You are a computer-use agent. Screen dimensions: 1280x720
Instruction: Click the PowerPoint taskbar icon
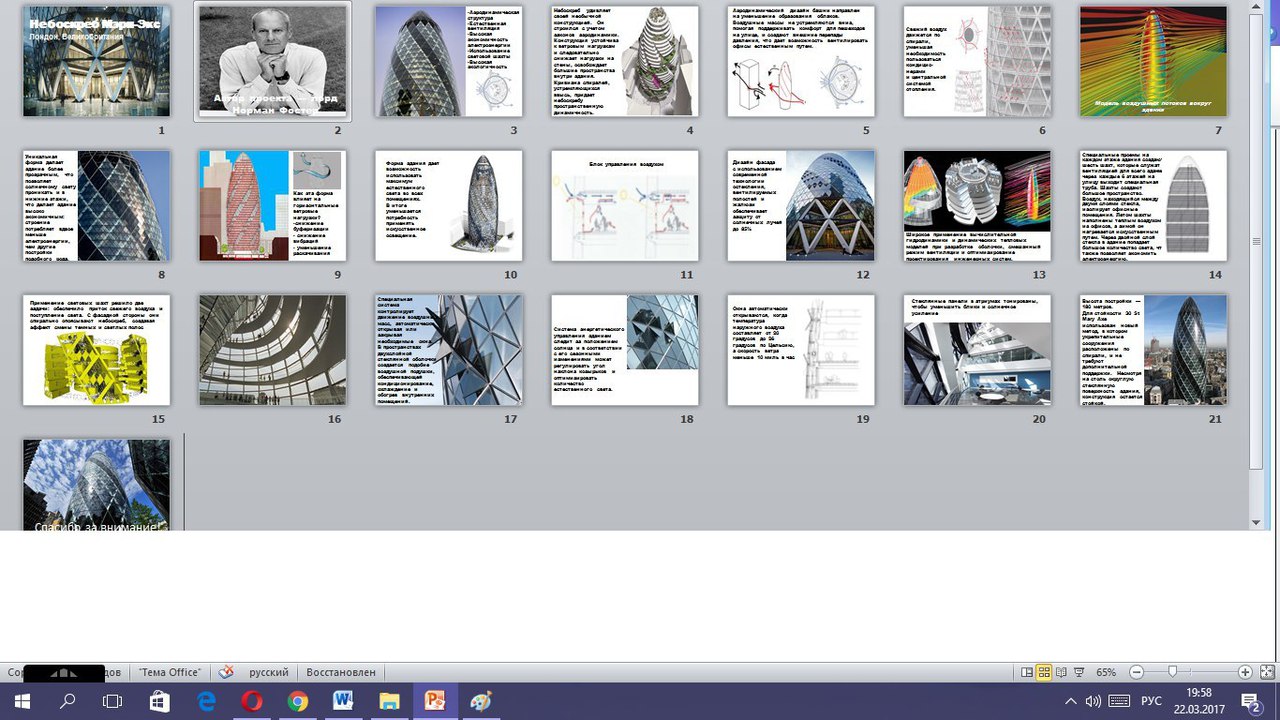[x=435, y=701]
